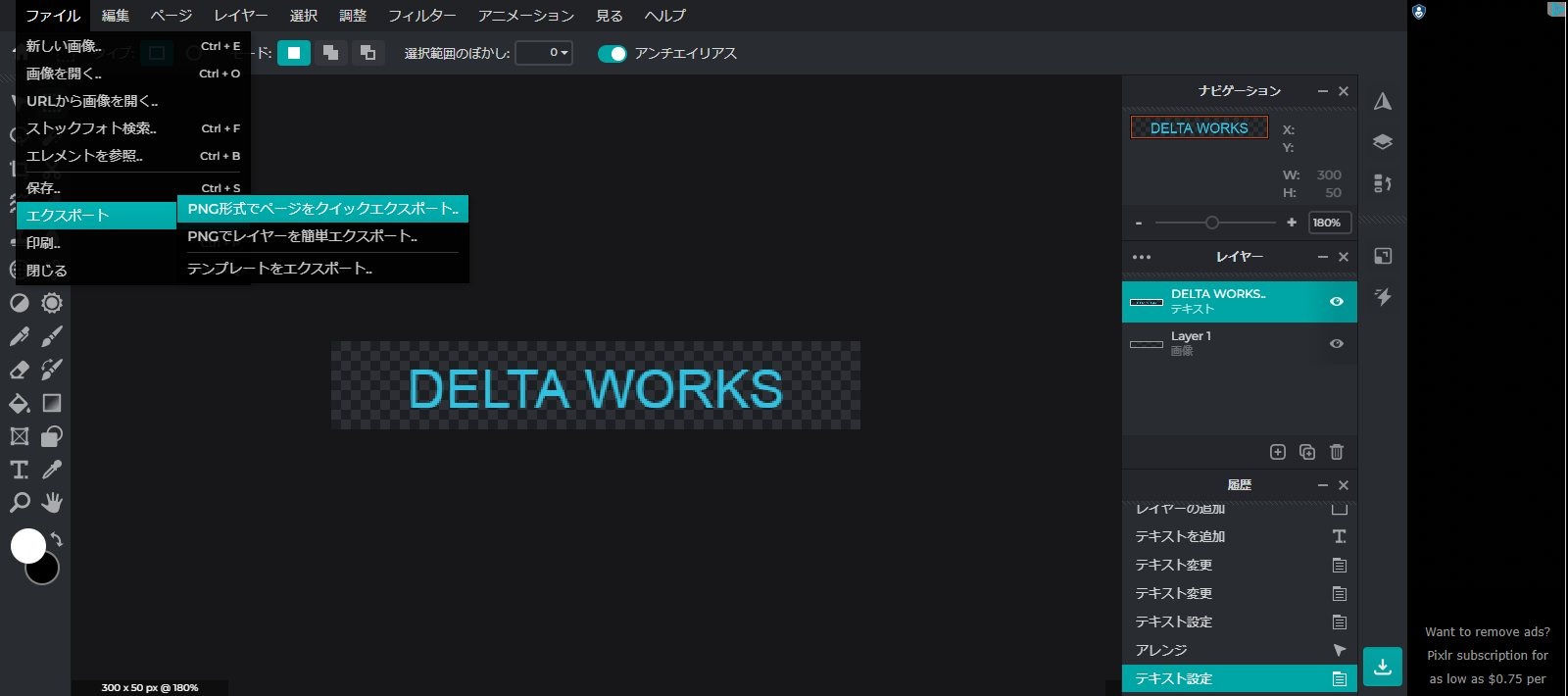Toggle visibility of Layer 1

(1336, 344)
